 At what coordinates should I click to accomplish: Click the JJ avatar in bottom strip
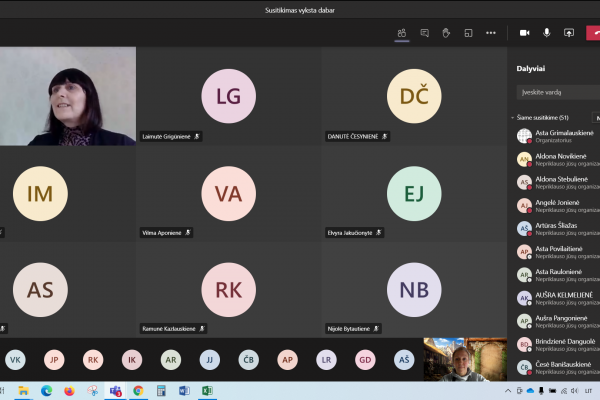pyautogui.click(x=210, y=360)
